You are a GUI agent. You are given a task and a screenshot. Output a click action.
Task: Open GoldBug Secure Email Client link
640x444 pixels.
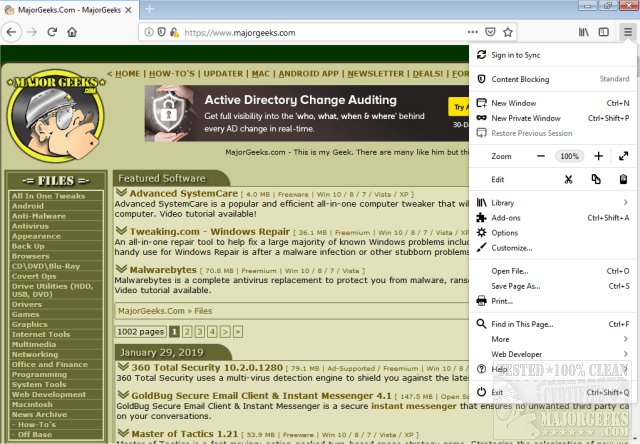(261, 396)
